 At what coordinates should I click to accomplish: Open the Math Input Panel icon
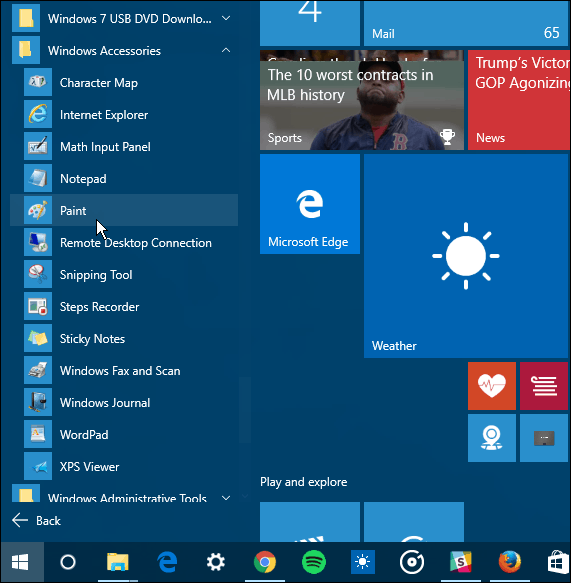coord(38,146)
